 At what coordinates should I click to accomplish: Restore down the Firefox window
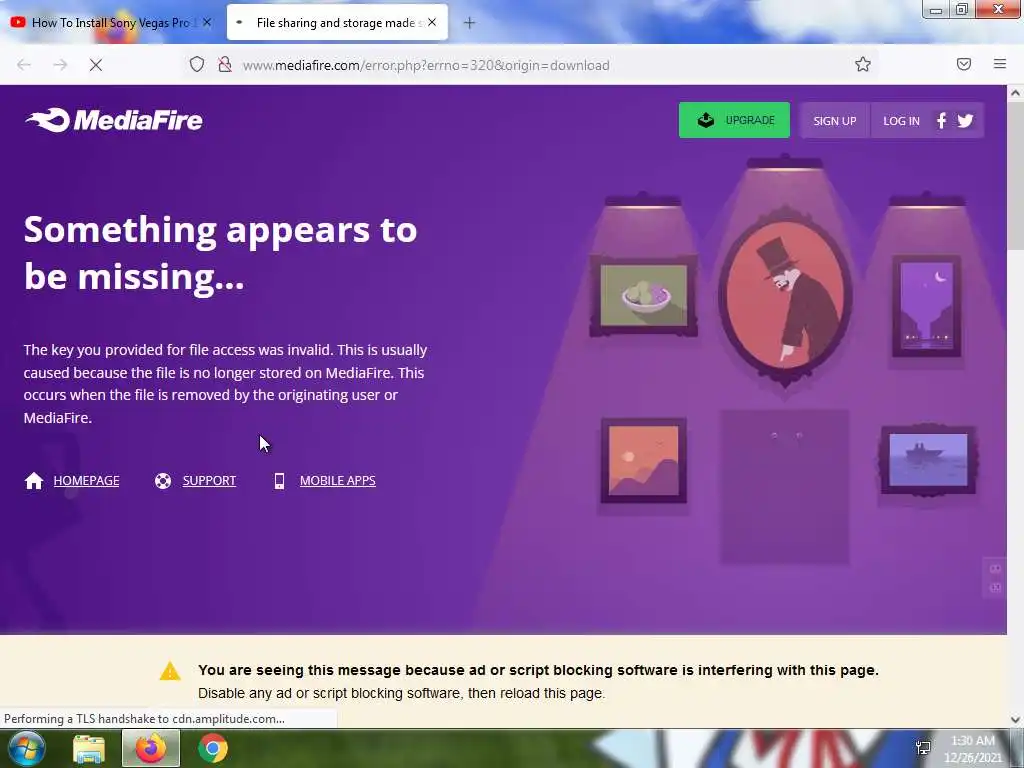coord(962,9)
